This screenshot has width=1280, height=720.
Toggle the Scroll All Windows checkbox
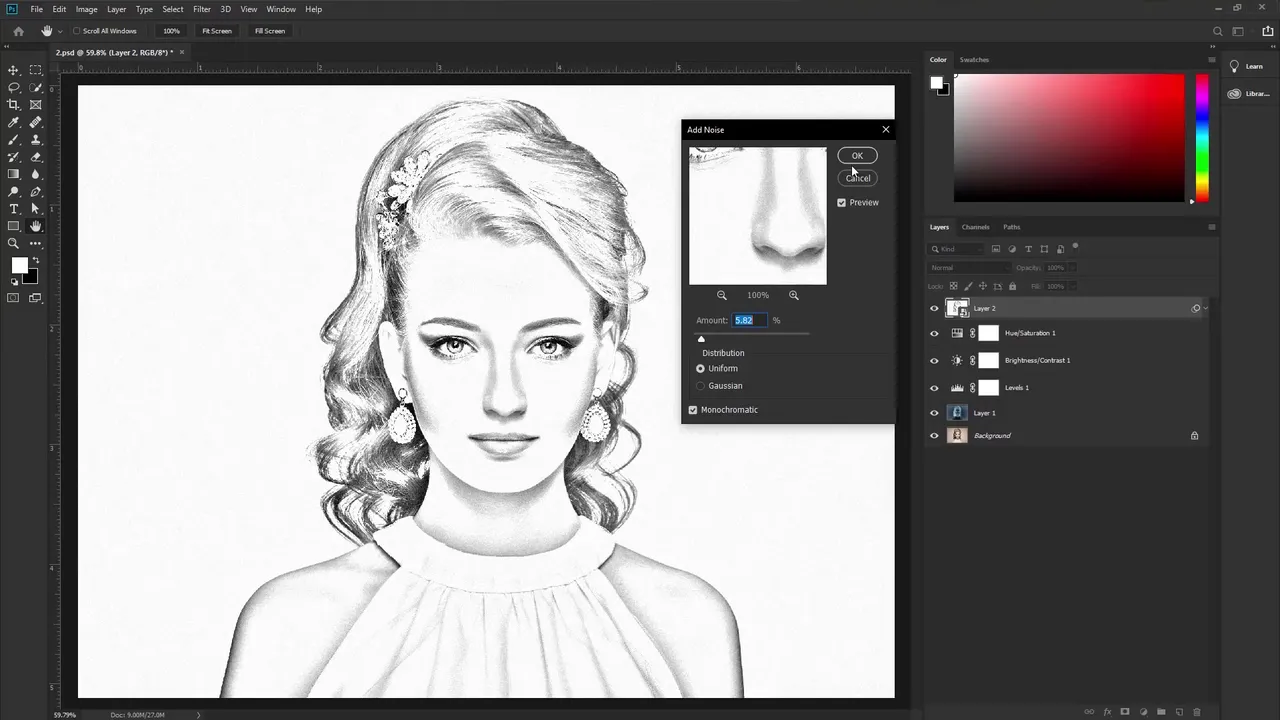(x=77, y=31)
